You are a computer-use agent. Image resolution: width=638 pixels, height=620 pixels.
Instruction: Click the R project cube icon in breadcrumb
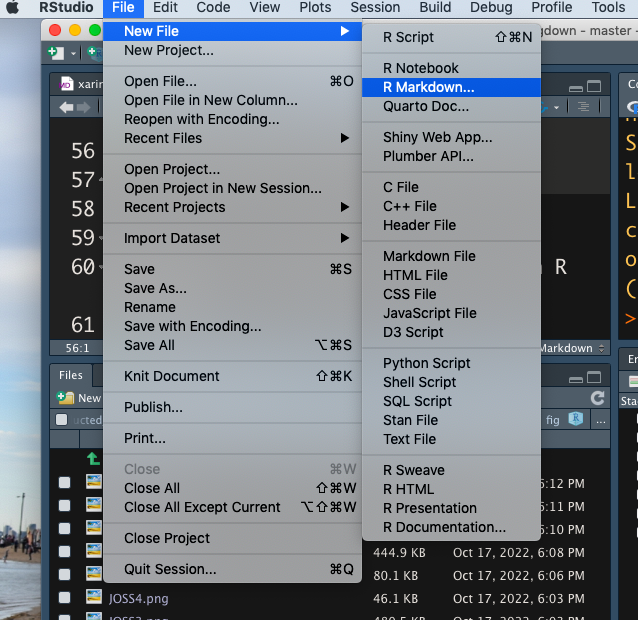575,419
